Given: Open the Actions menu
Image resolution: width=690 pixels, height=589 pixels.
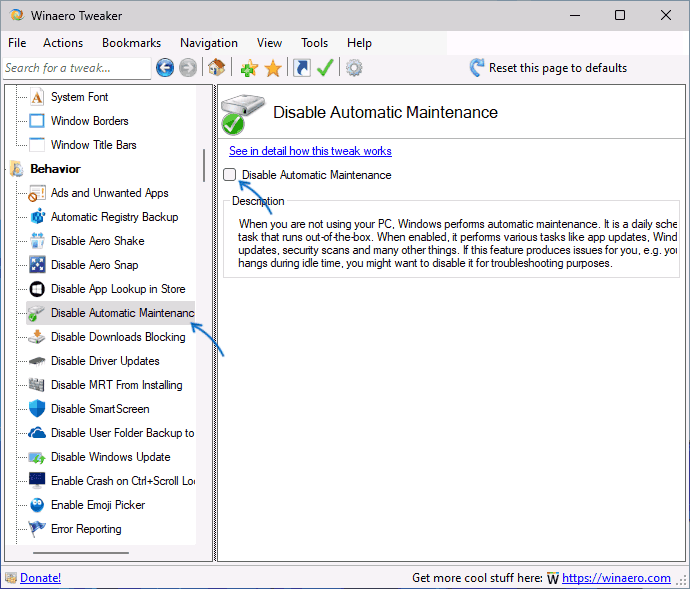Looking at the screenshot, I should click(63, 43).
